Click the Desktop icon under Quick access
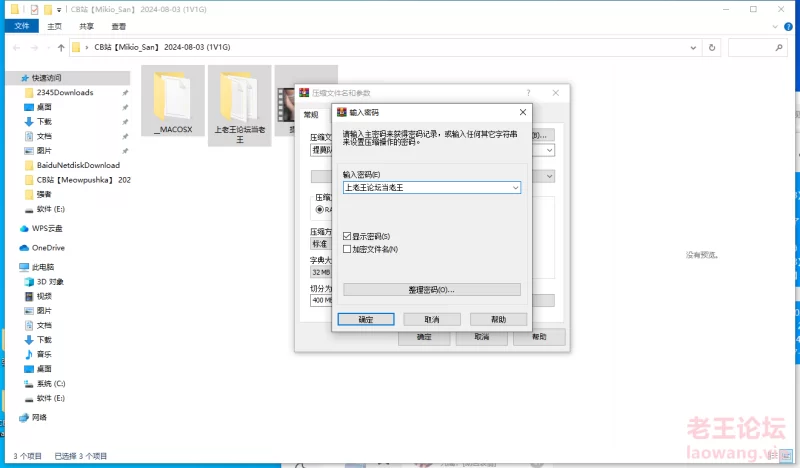This screenshot has height=468, width=800. point(29,107)
